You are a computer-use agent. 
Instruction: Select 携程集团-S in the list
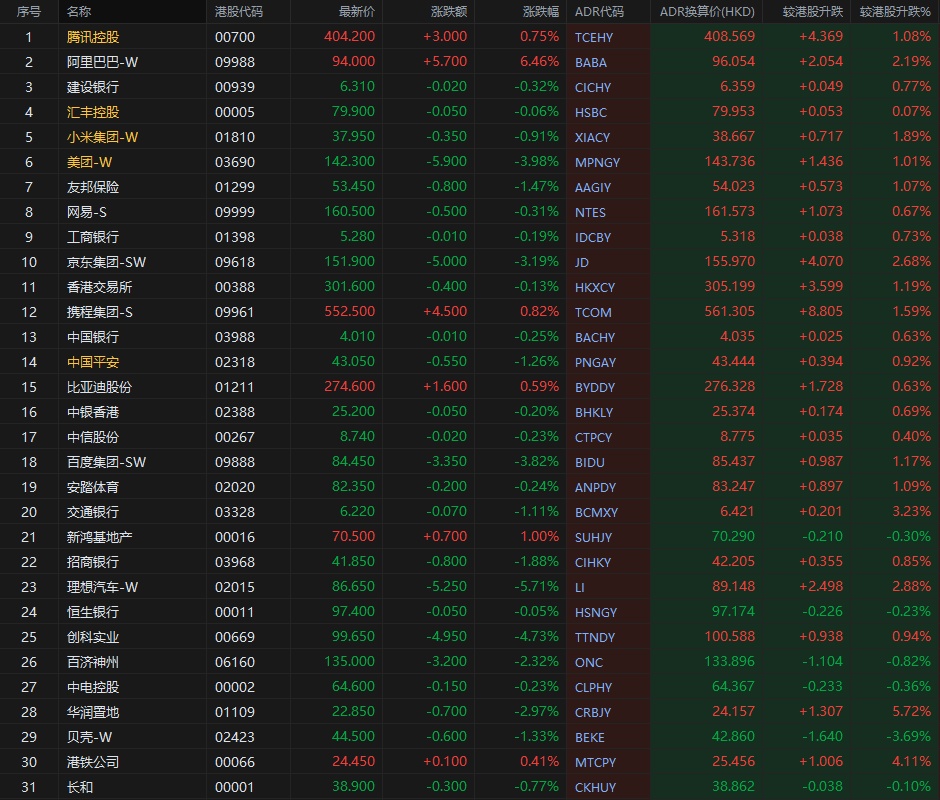100,312
